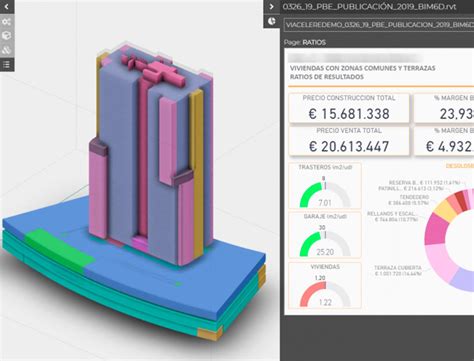Click the VIVIENDAS CON ZONAS COMUNES heading

pos(362,68)
